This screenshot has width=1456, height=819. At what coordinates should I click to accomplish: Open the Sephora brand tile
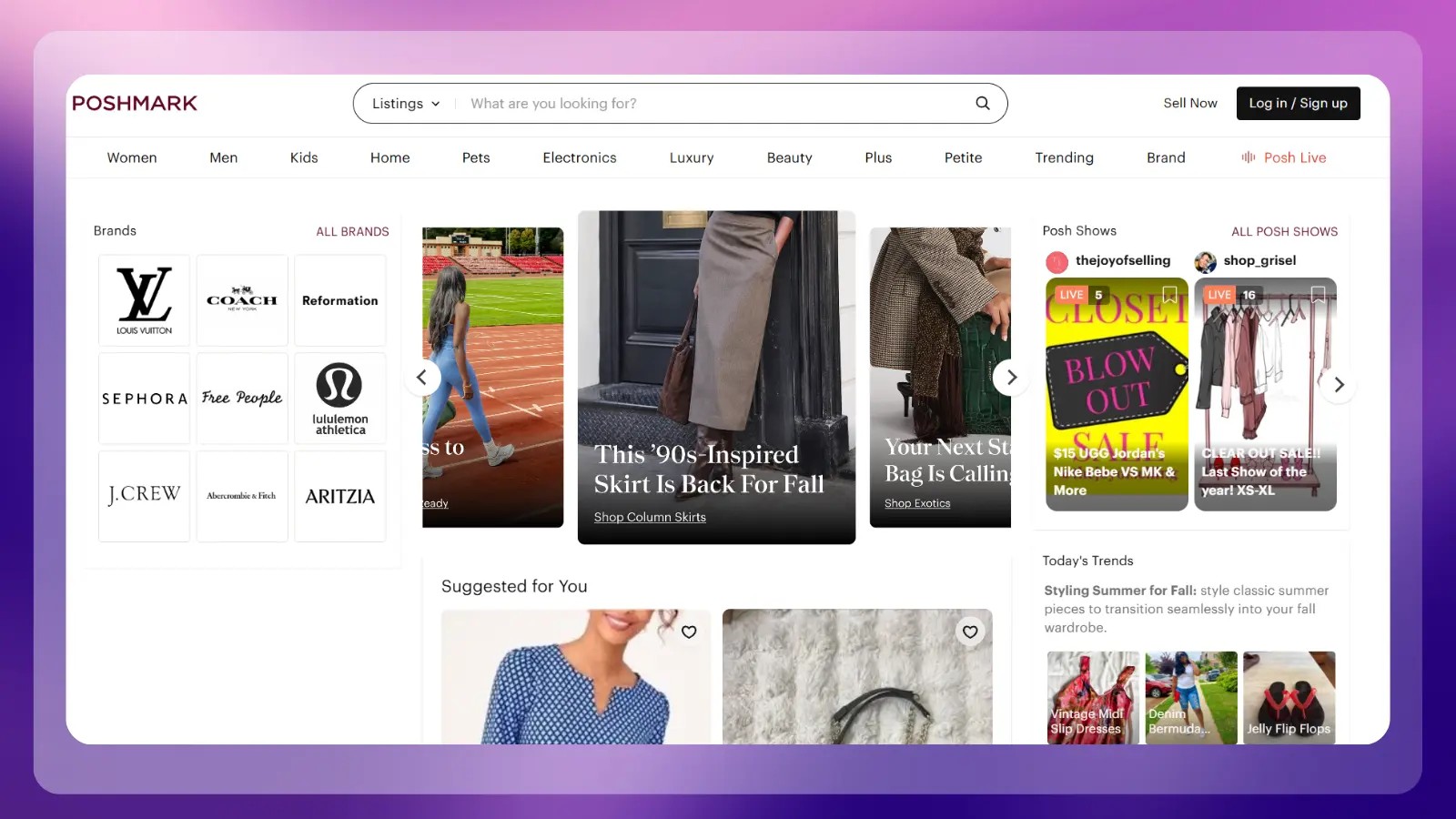[x=144, y=399]
